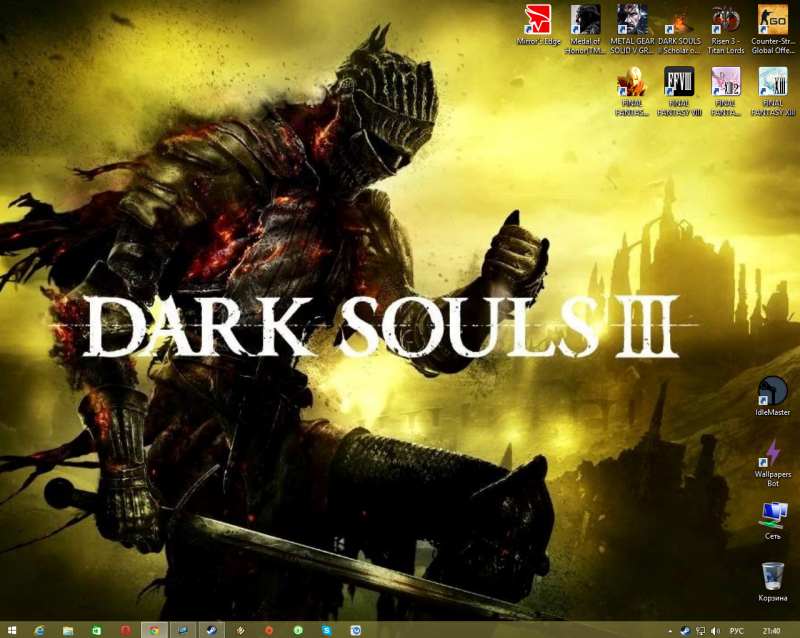Open the network status tray icon
Screen dimensions: 800x638
point(701,631)
